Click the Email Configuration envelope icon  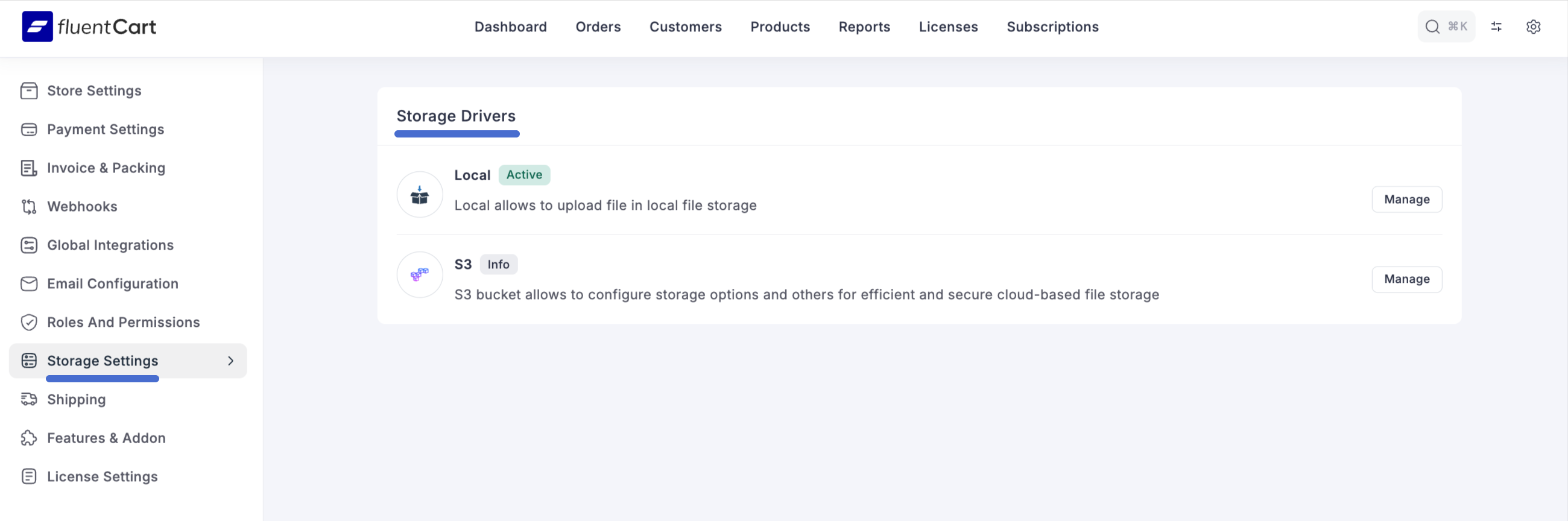point(28,284)
